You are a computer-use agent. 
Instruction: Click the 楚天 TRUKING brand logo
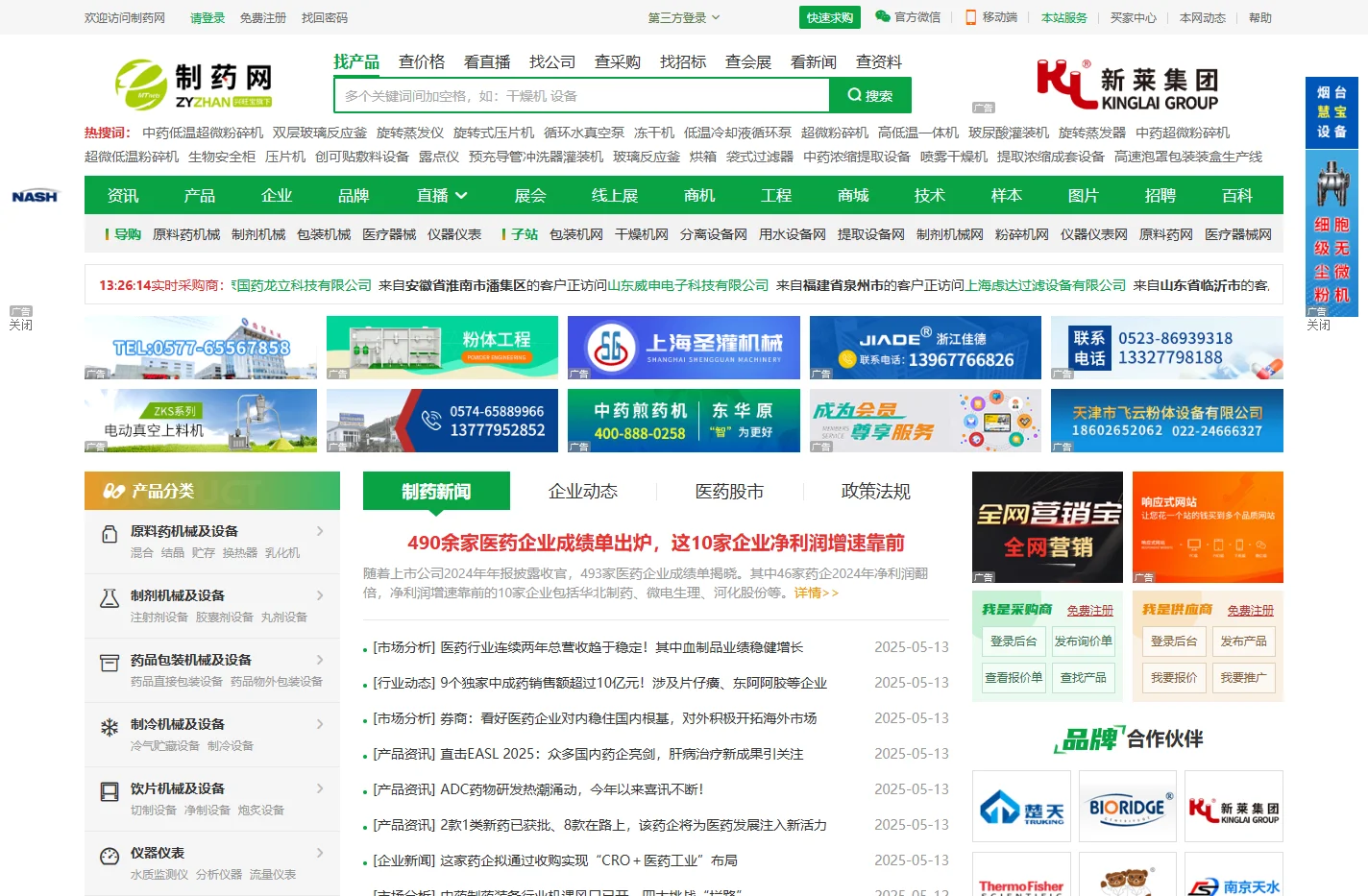click(1021, 807)
